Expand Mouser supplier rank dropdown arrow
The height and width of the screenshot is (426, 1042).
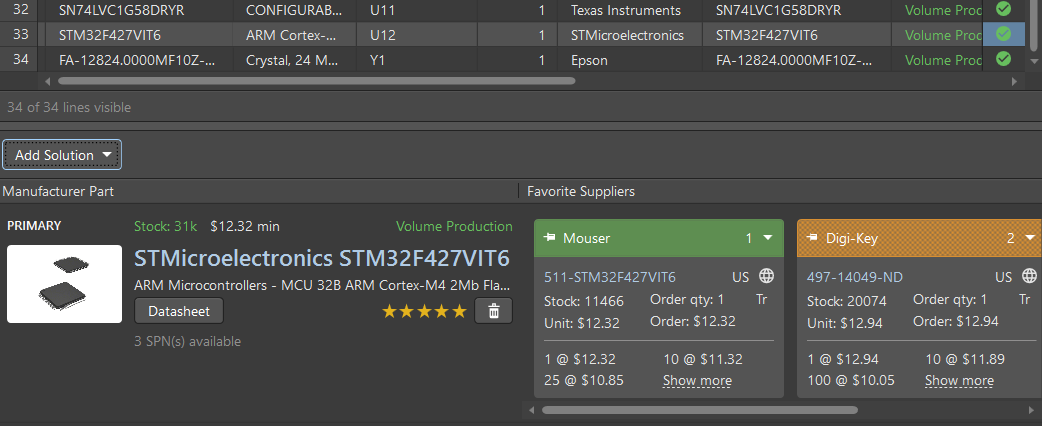(768, 239)
